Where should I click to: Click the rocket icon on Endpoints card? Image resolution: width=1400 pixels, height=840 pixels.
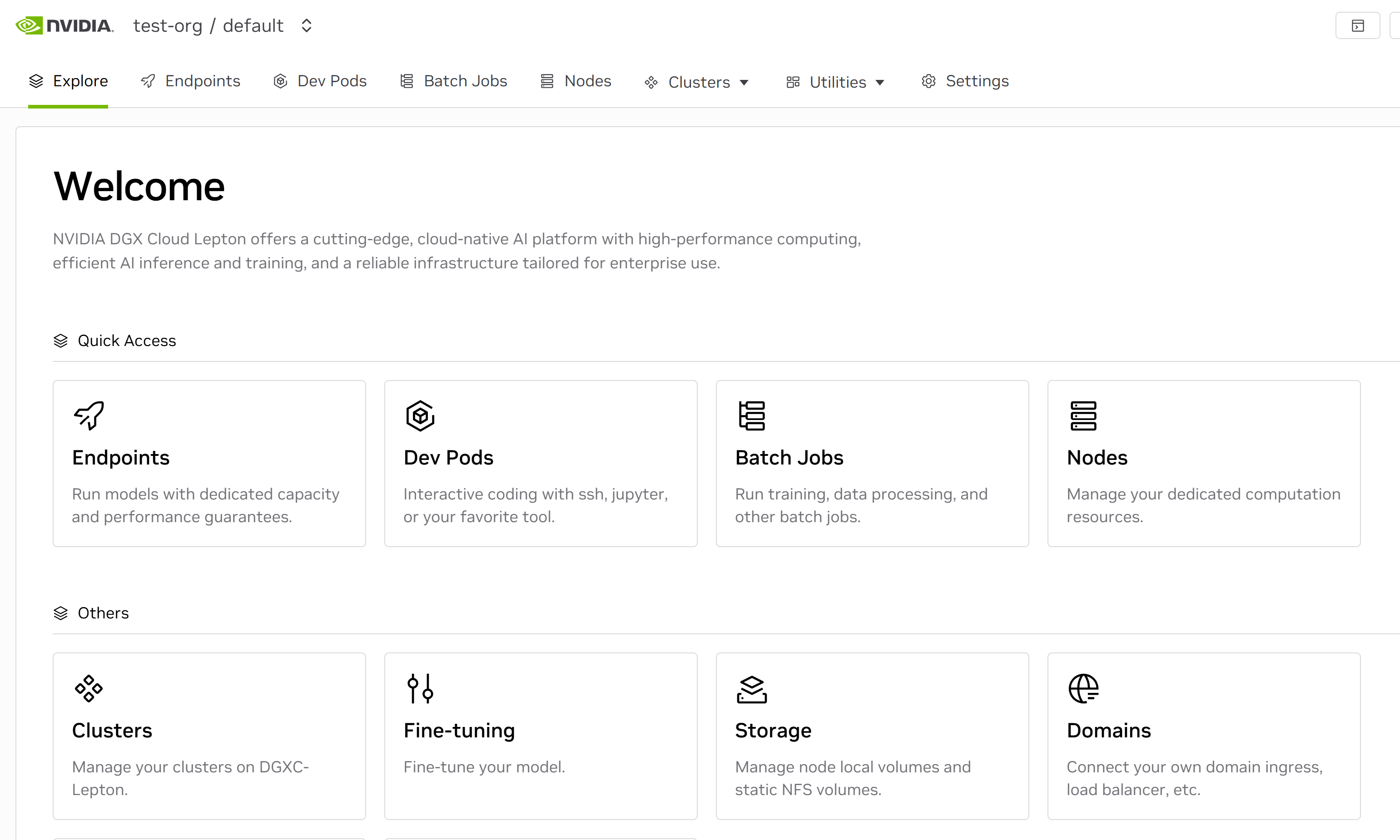coord(89,416)
